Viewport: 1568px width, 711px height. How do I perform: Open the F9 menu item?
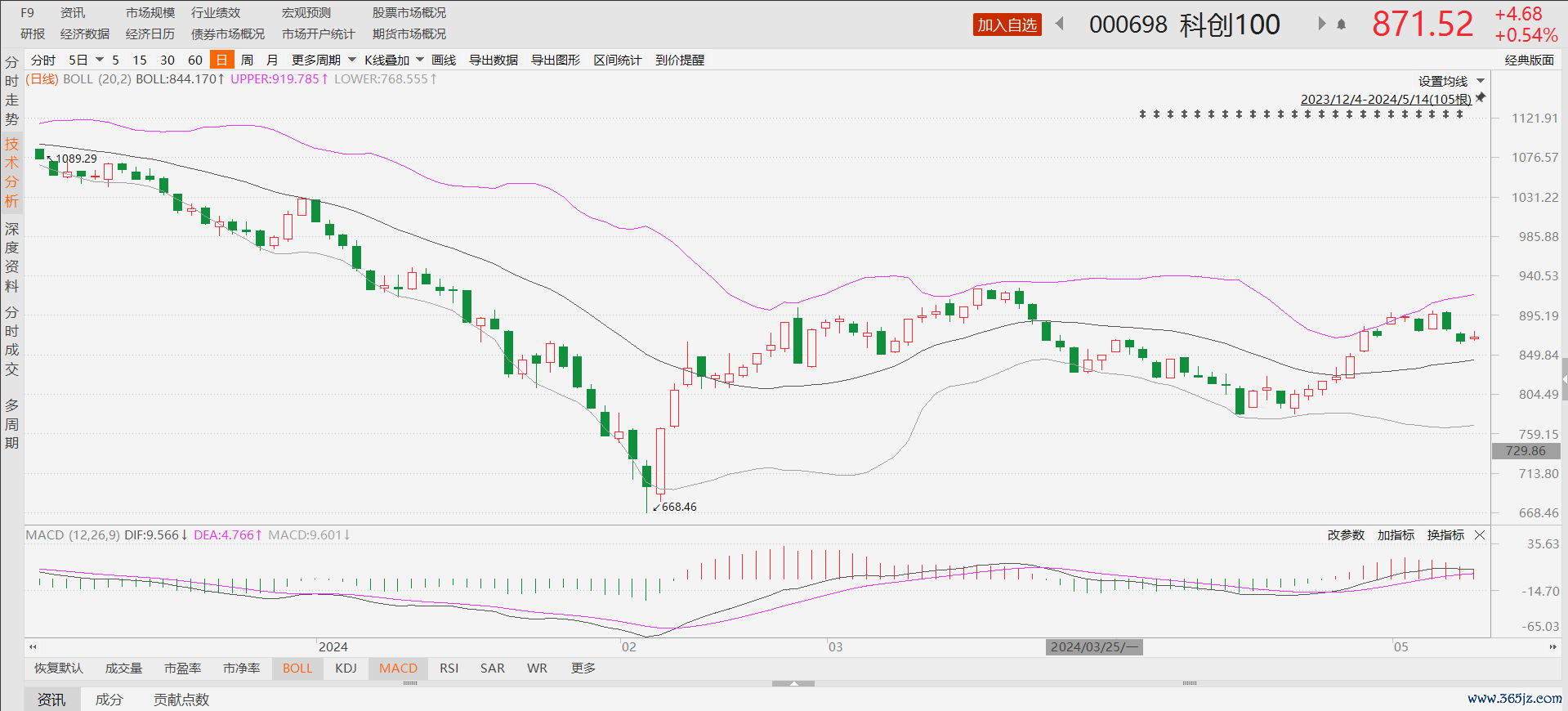(x=27, y=12)
